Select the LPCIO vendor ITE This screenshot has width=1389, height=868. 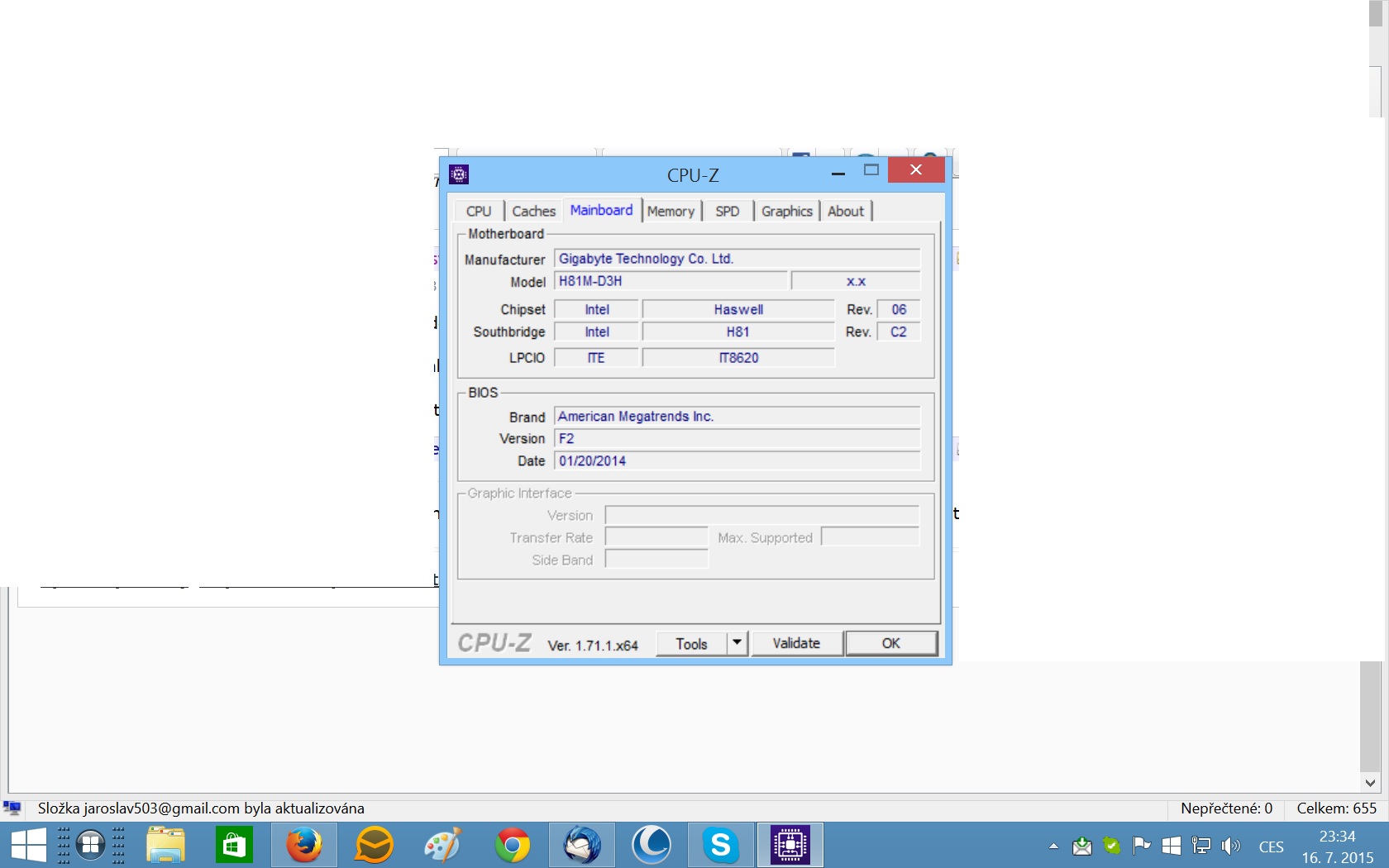(x=596, y=358)
